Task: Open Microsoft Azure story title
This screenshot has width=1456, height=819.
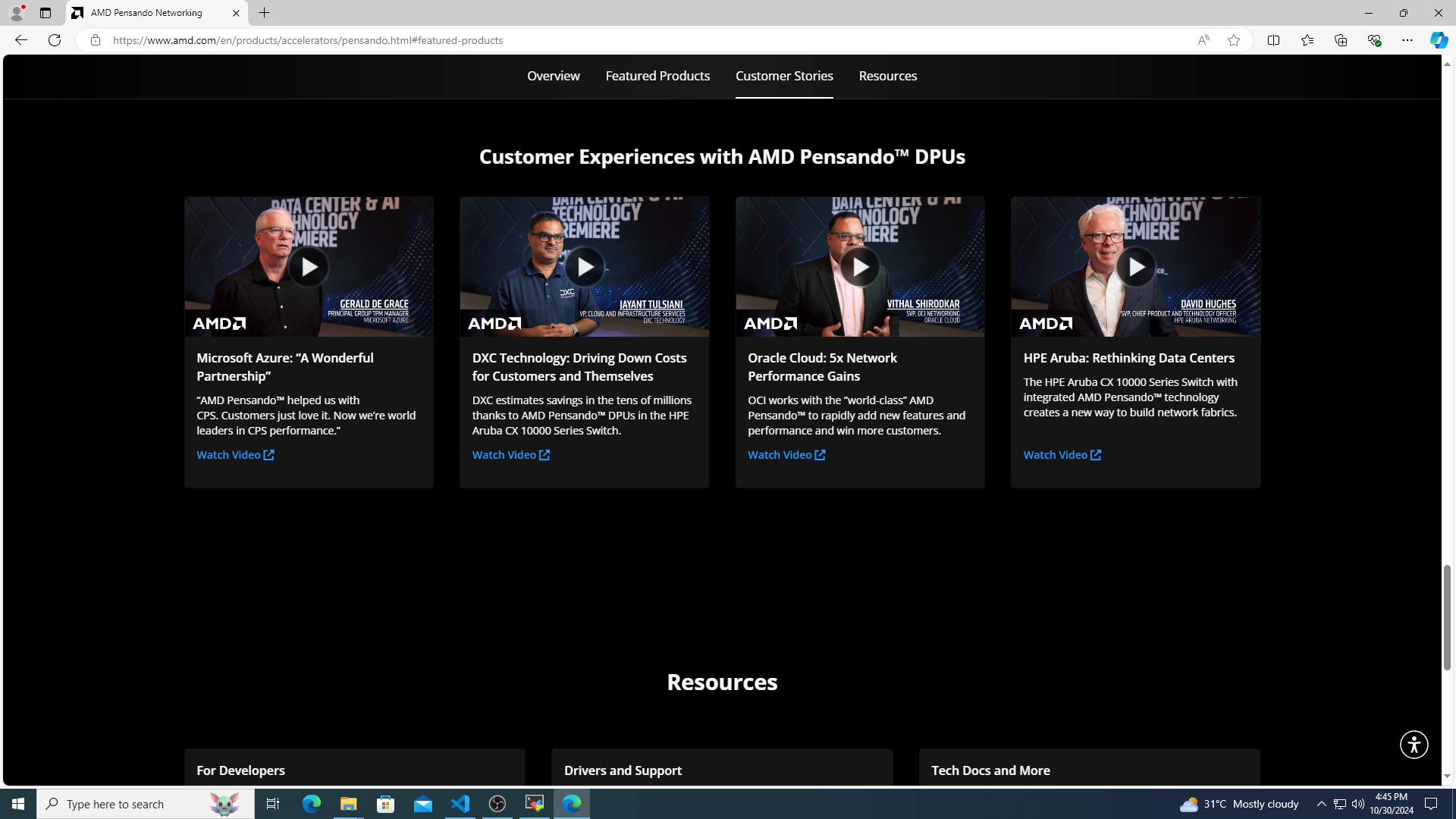Action: click(x=285, y=367)
